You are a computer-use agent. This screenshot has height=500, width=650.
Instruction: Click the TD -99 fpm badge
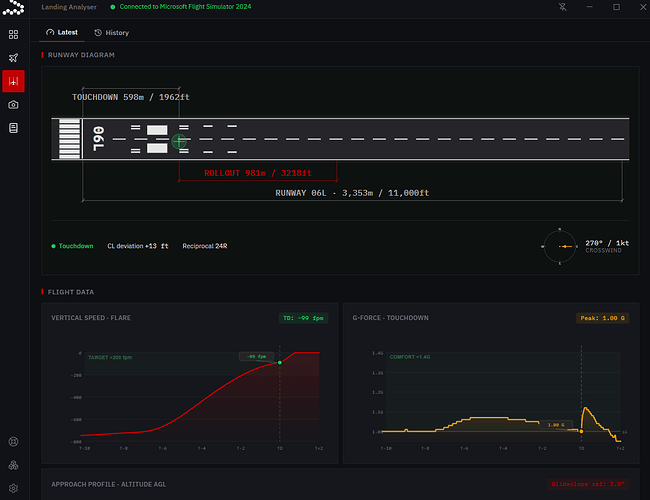point(303,318)
